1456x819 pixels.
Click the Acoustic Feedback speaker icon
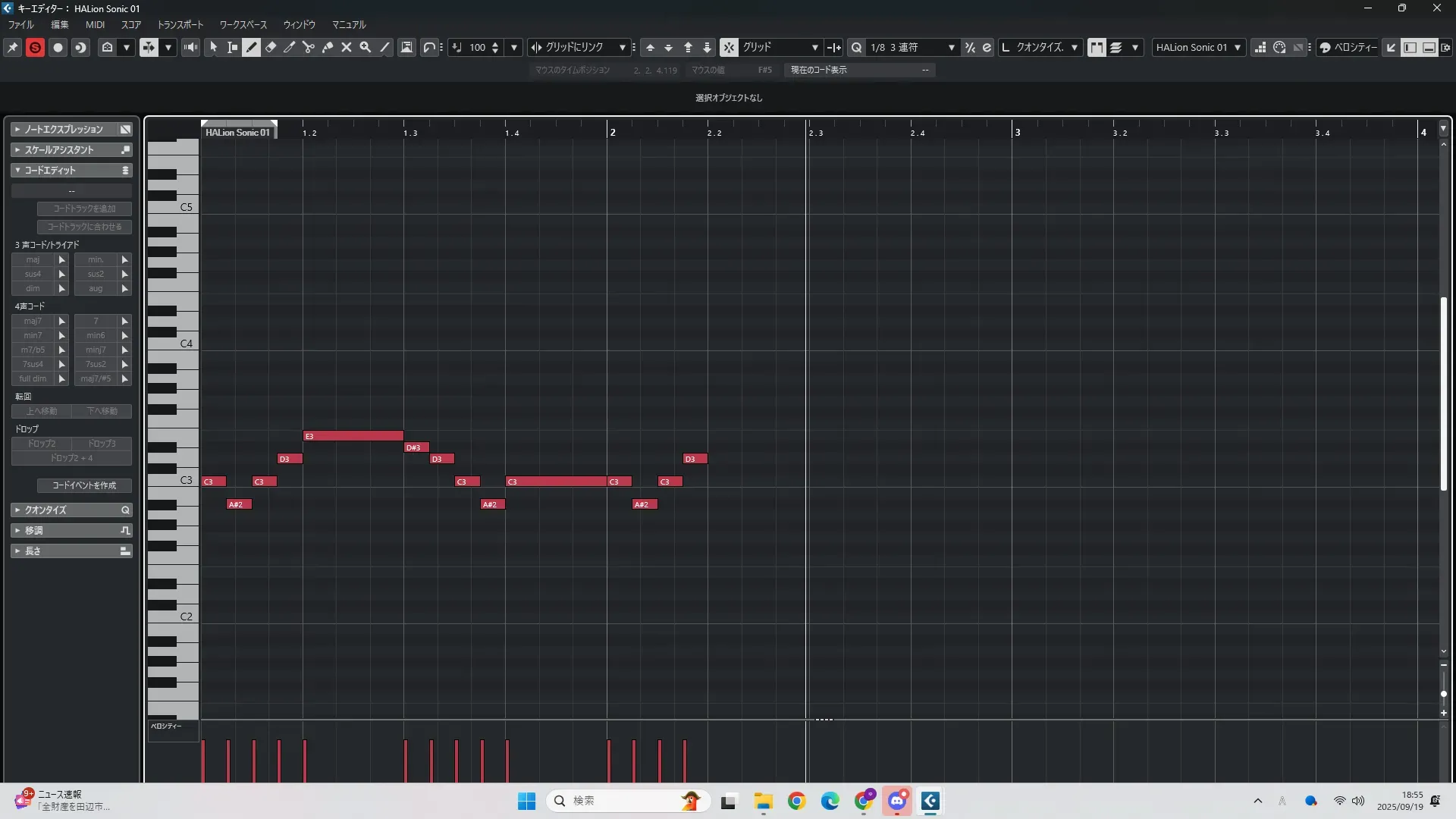[190, 47]
